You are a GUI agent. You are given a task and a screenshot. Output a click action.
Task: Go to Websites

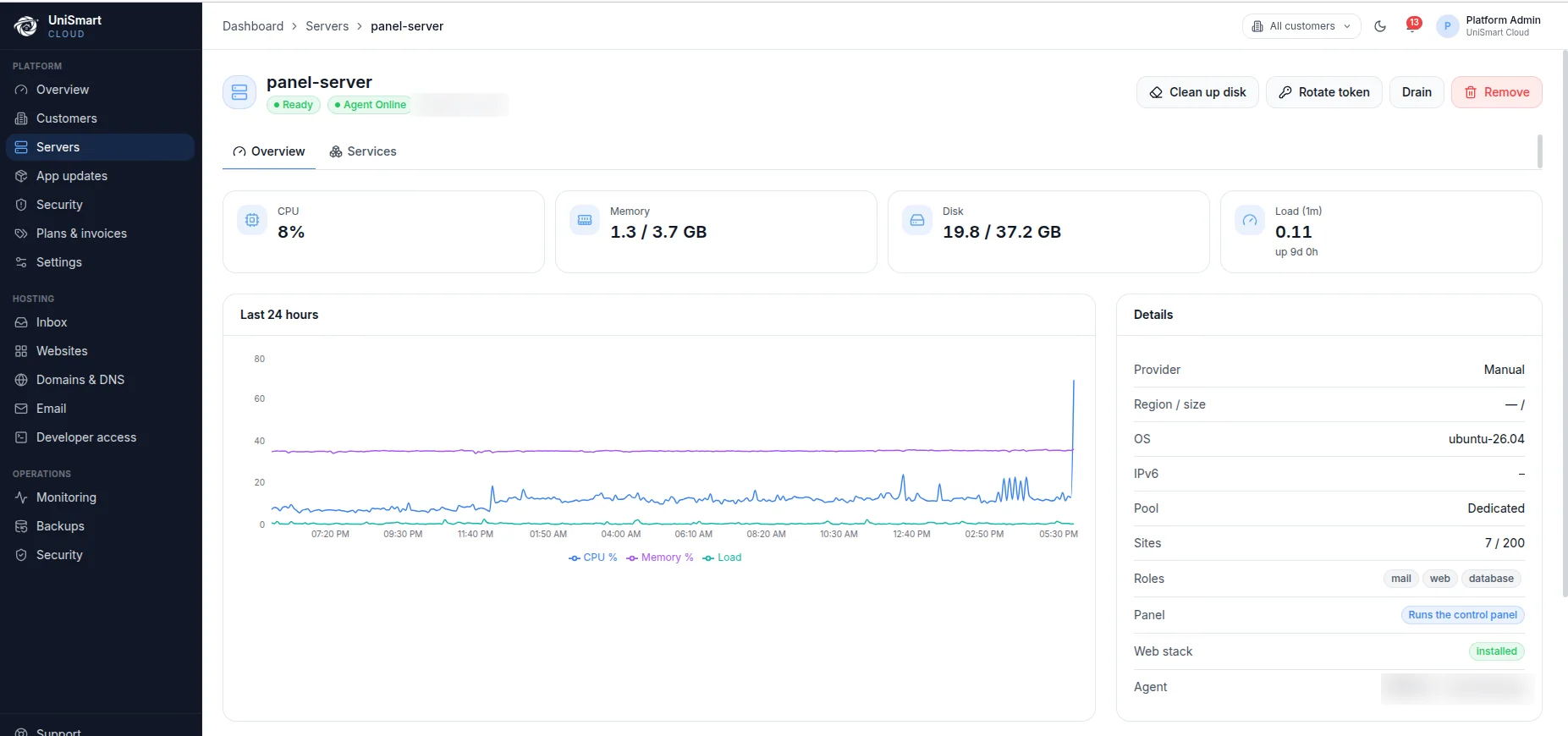(100, 351)
